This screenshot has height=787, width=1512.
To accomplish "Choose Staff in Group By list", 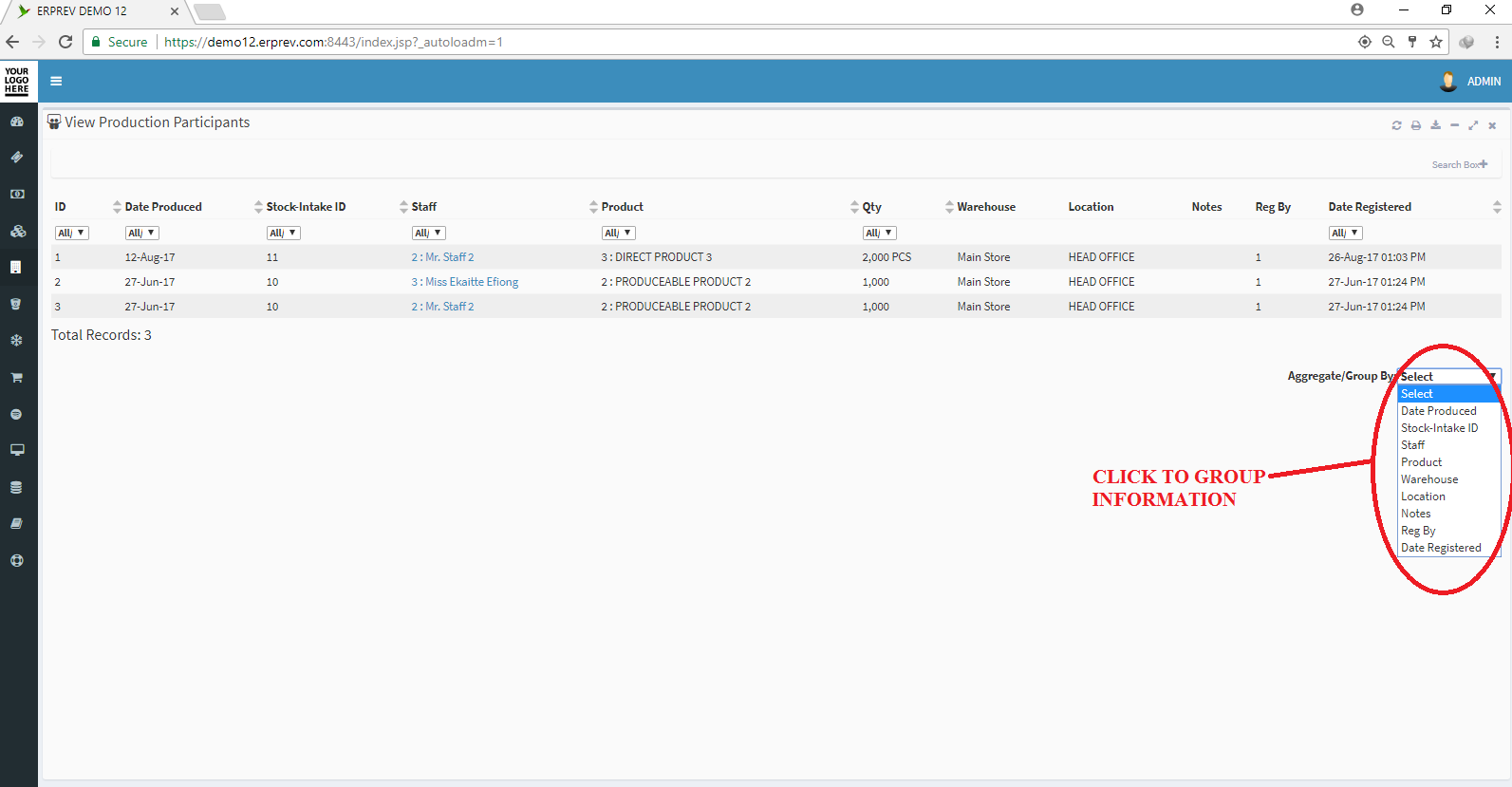I will (1448, 445).
